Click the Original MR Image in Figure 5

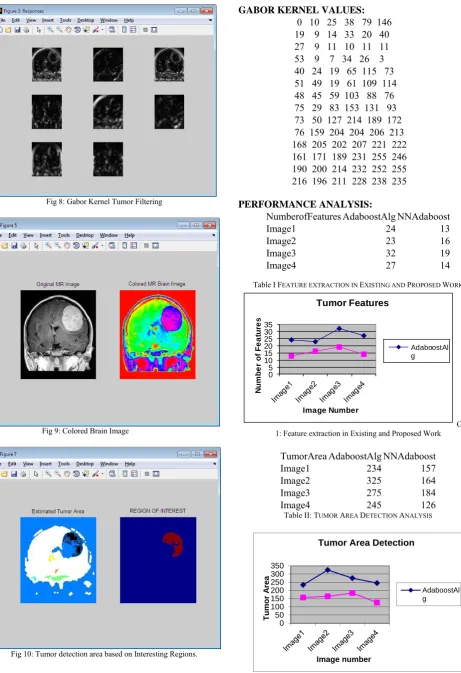(x=58, y=334)
